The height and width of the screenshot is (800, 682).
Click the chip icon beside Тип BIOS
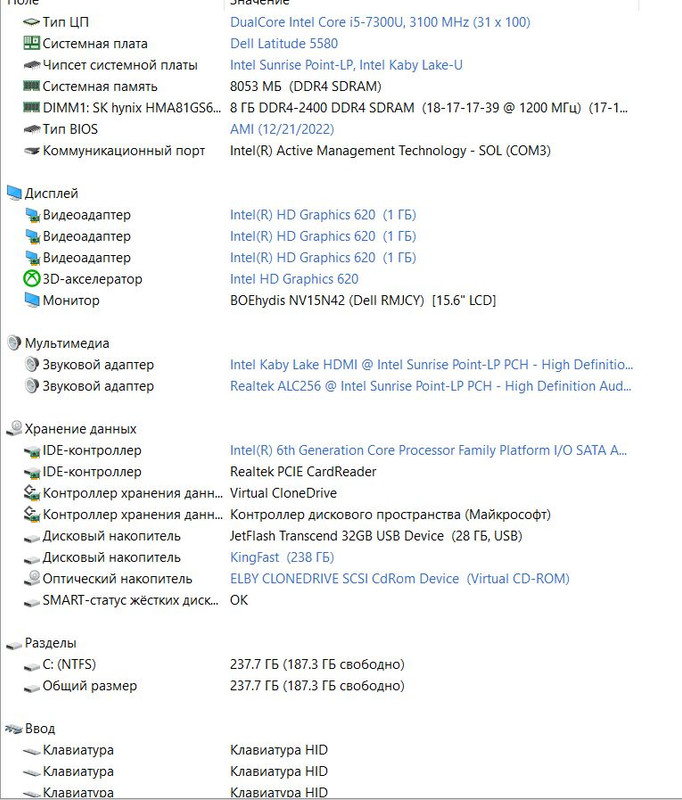pos(31,129)
